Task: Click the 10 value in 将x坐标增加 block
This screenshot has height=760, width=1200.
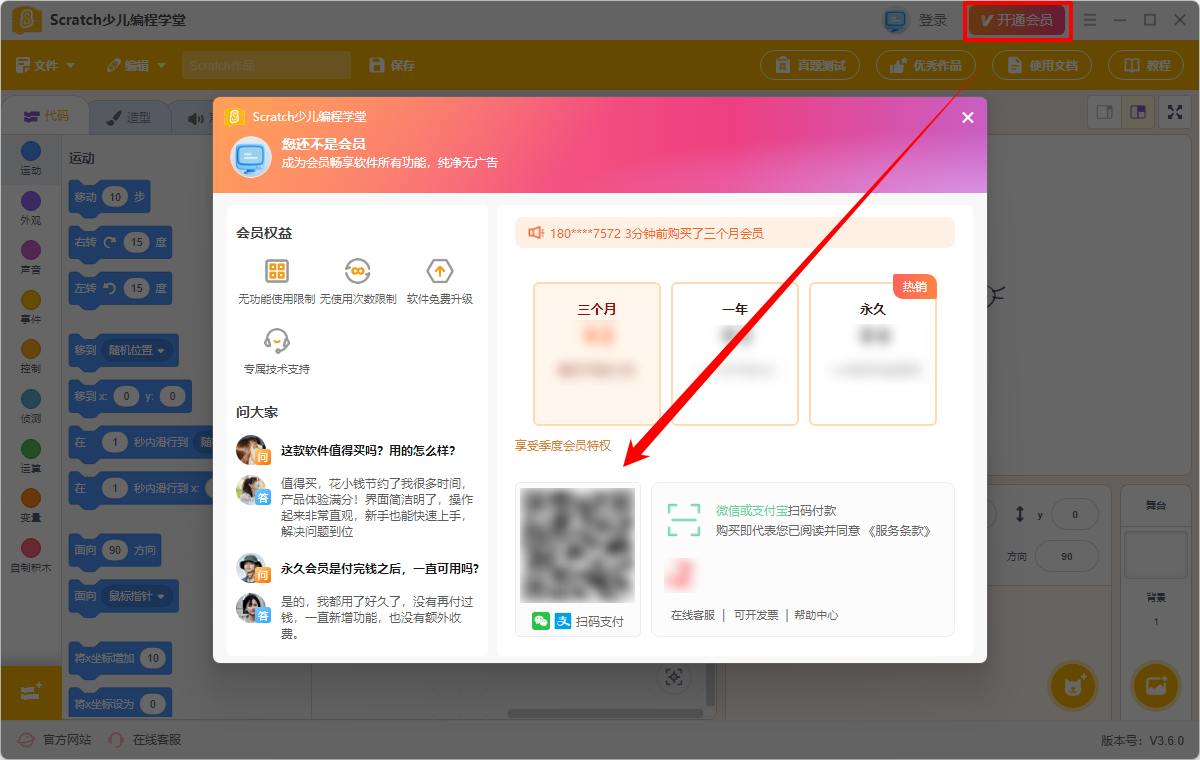Action: tap(152, 658)
